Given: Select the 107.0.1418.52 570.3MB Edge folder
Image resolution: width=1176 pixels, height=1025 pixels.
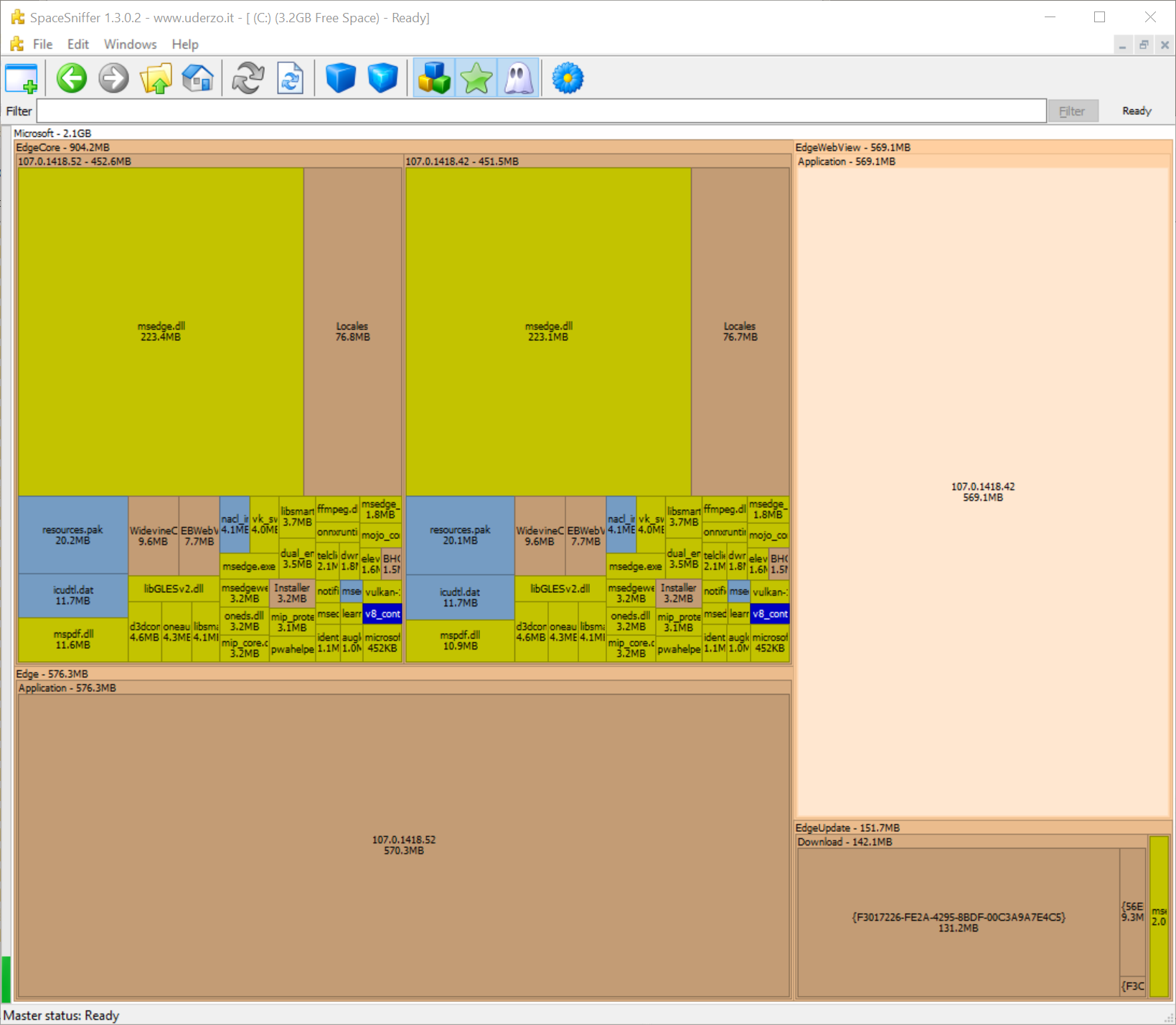Looking at the screenshot, I should click(x=404, y=845).
